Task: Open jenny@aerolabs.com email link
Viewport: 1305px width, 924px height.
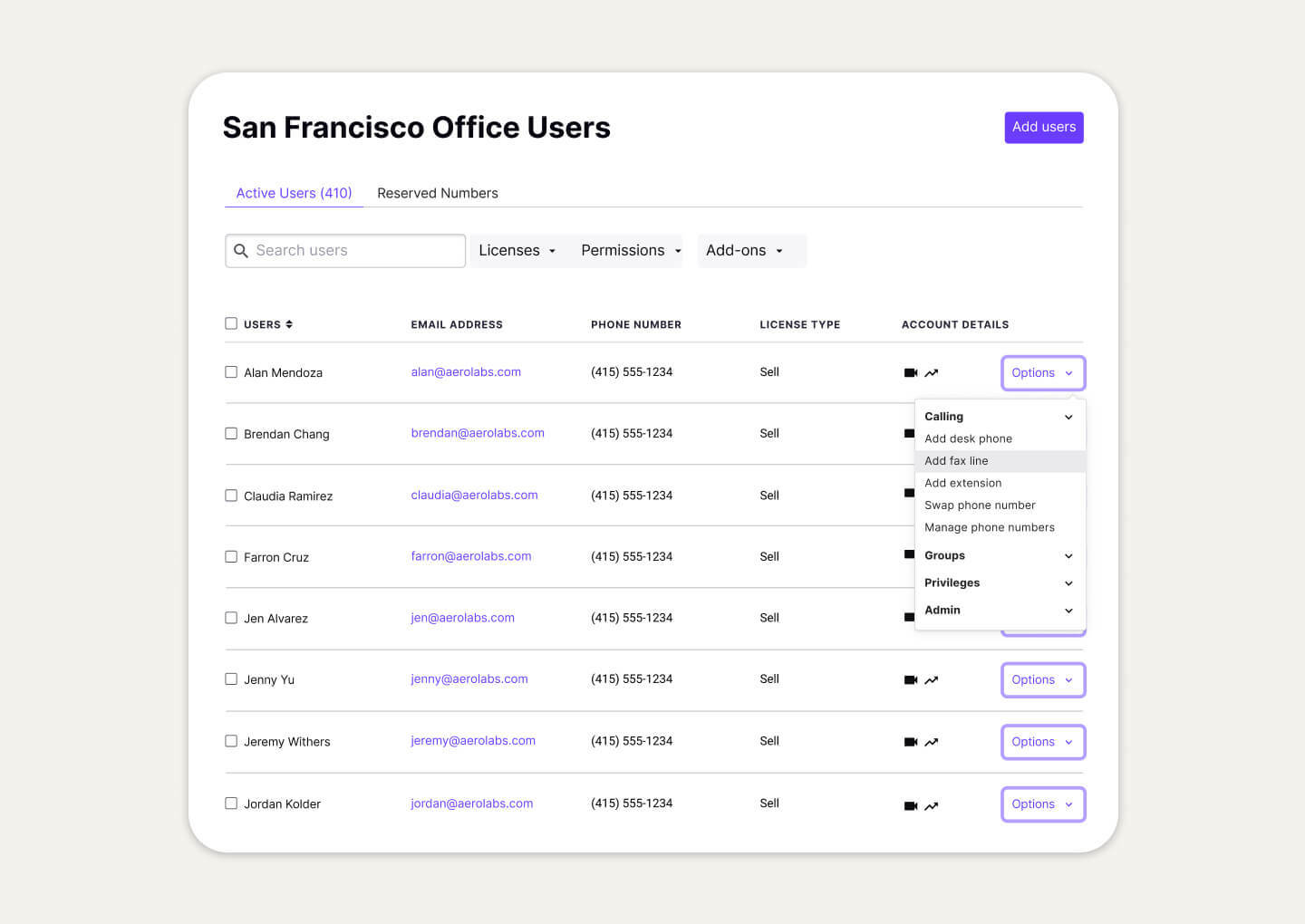Action: tap(469, 679)
